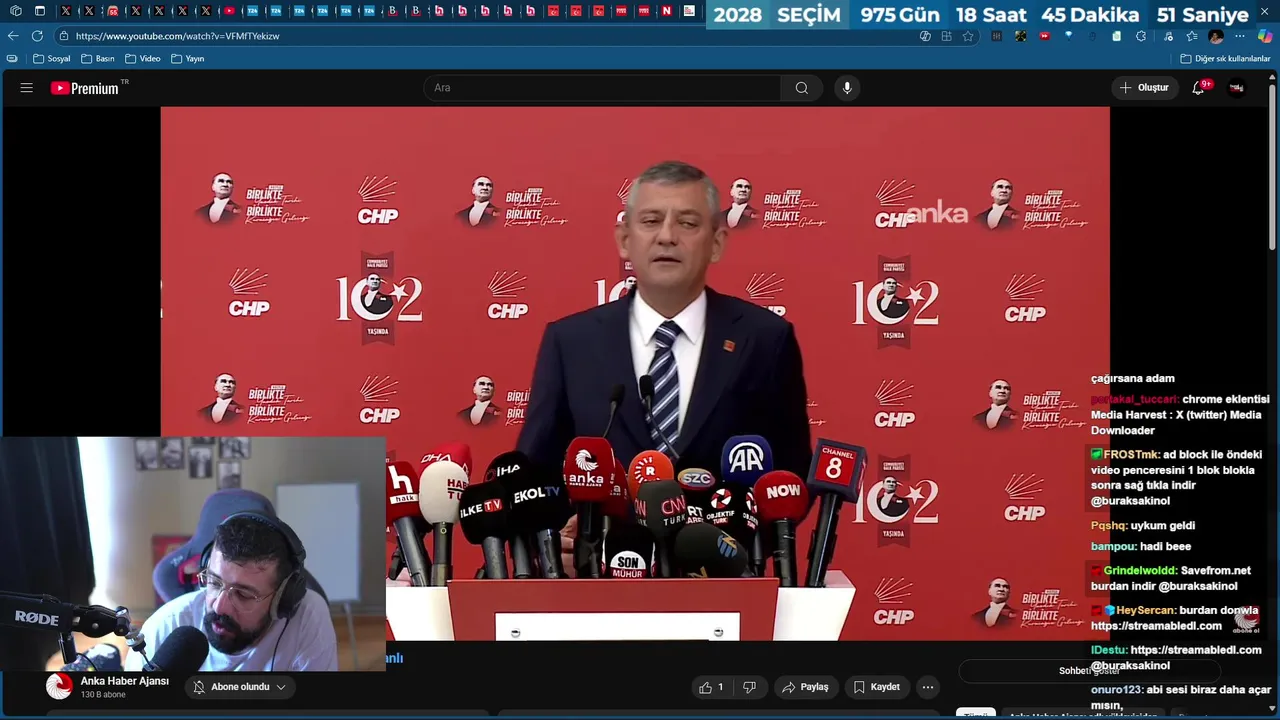Like the video with thumbs up

(x=712, y=687)
